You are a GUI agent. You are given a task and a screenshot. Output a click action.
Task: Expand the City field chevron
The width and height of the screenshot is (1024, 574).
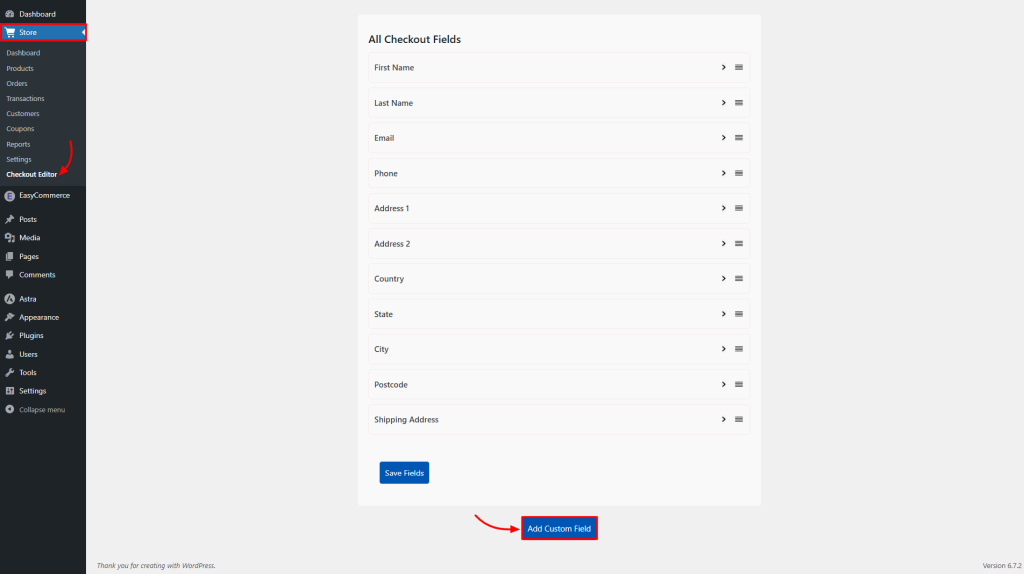724,349
